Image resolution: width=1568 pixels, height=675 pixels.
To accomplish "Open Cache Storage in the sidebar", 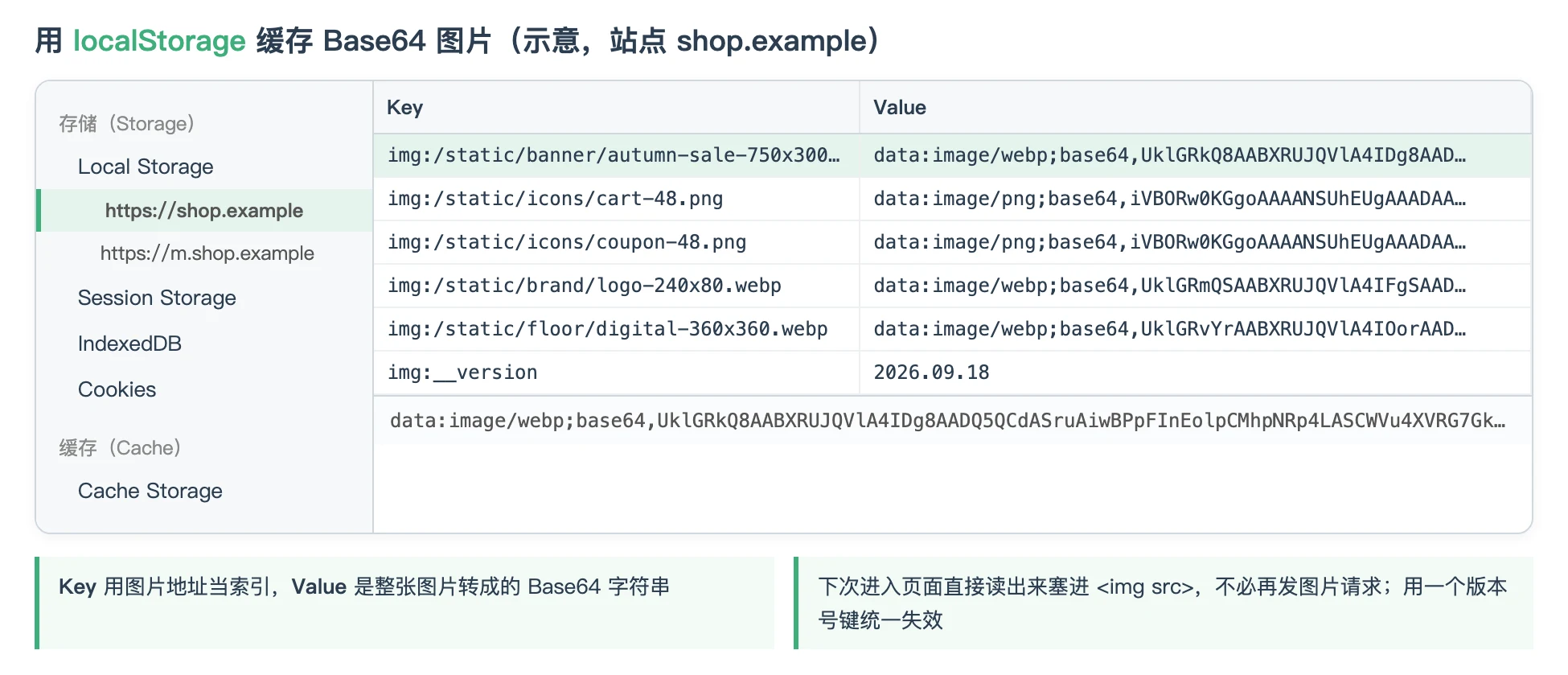I will click(x=150, y=491).
